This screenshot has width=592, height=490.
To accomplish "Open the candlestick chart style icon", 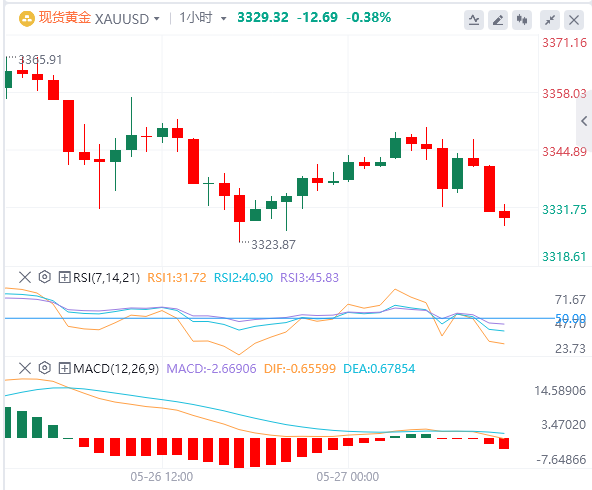I will tap(522, 19).
